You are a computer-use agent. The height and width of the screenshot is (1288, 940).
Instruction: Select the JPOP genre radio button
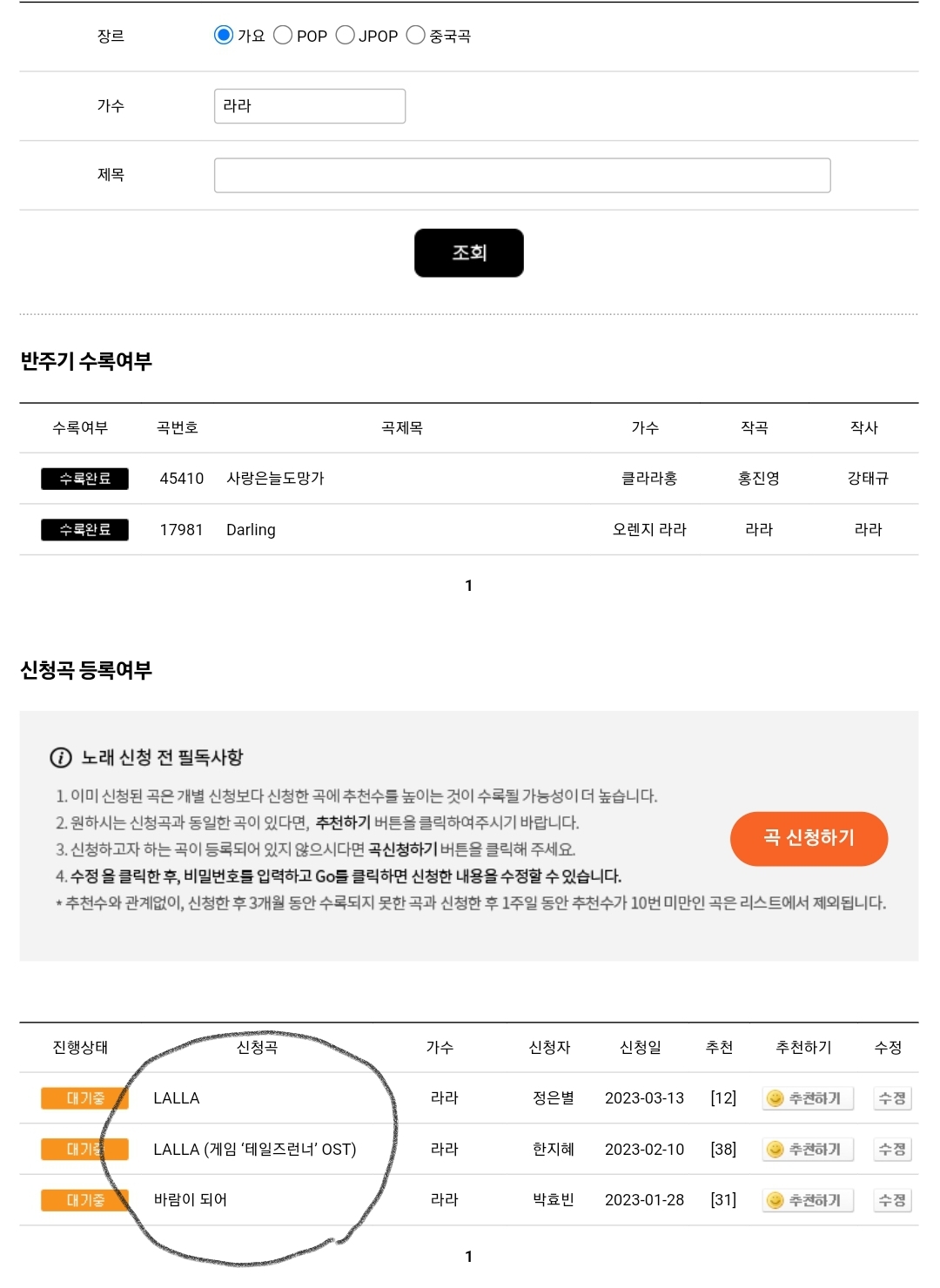pos(346,35)
